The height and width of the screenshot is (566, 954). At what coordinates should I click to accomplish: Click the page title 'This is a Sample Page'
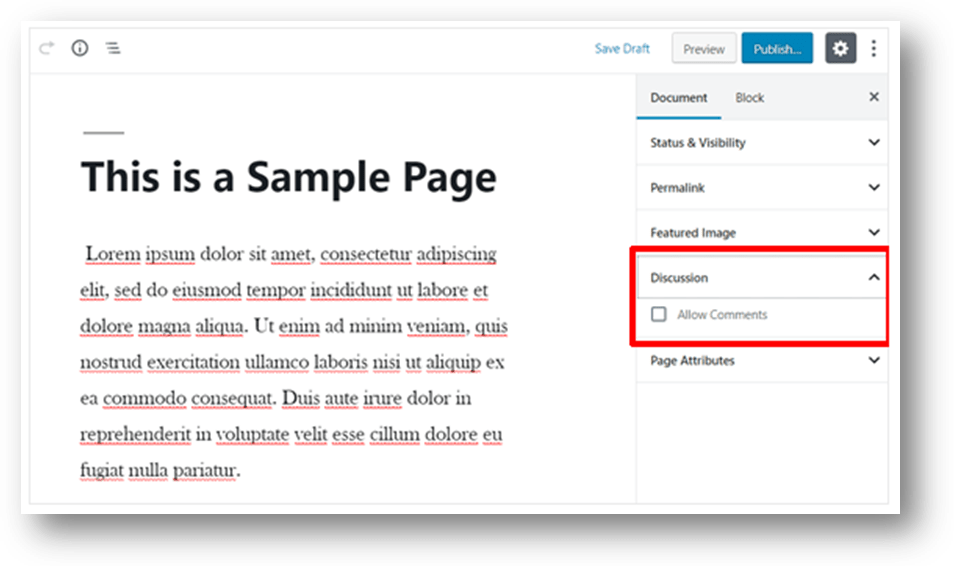coord(289,178)
